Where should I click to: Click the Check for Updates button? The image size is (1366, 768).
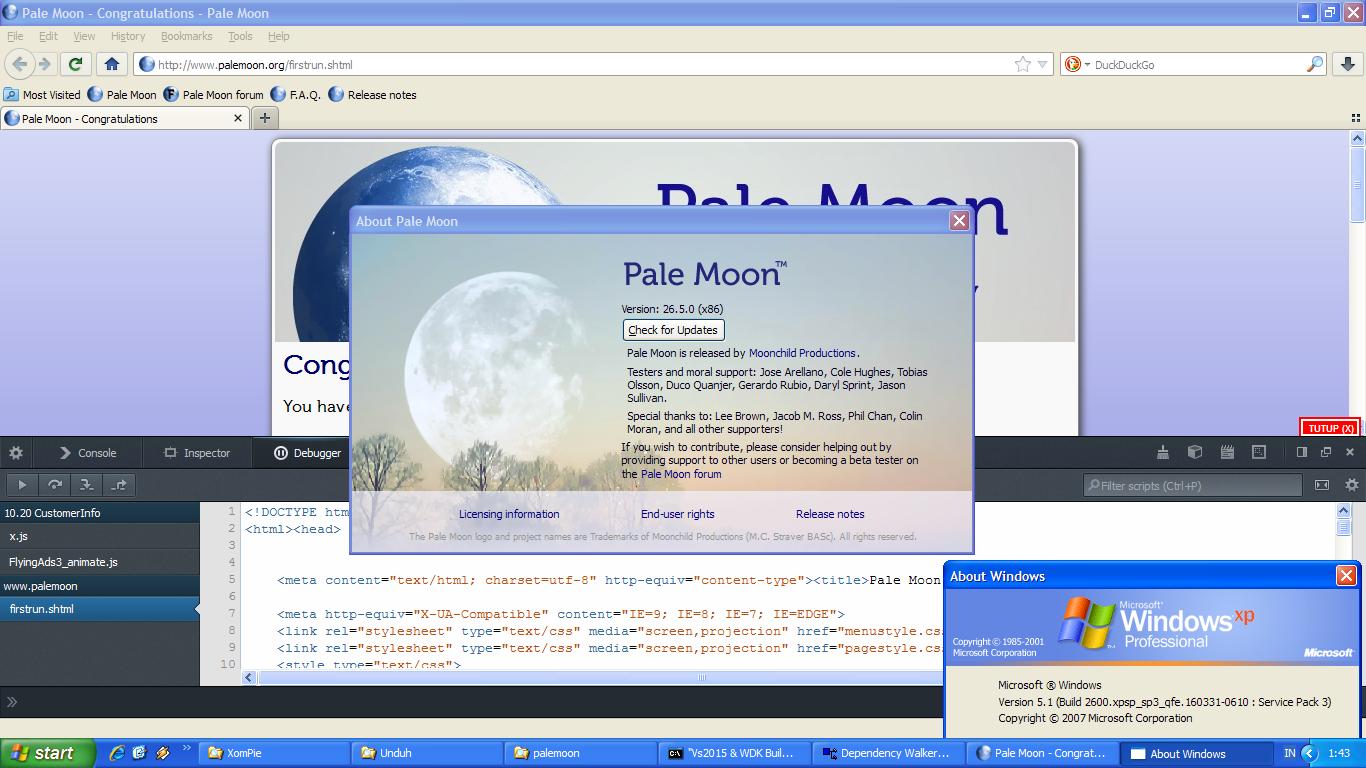pos(673,330)
